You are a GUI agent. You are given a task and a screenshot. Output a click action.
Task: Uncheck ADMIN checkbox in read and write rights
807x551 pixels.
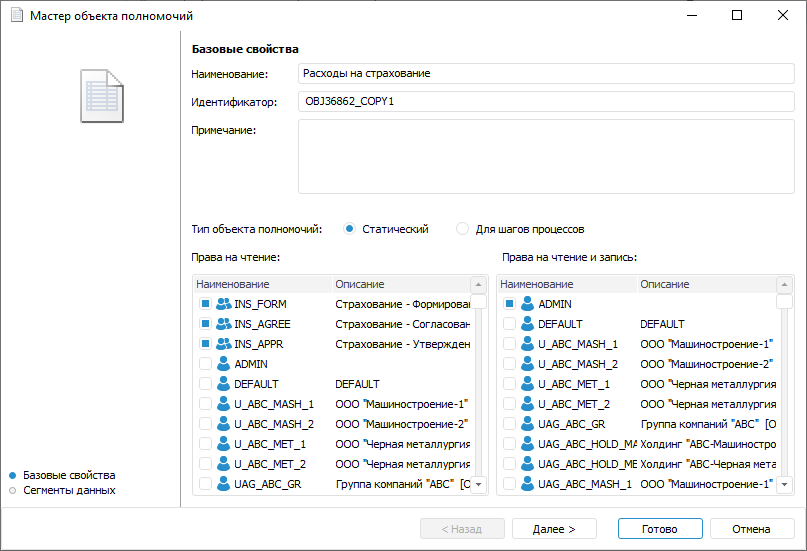pyautogui.click(x=509, y=304)
